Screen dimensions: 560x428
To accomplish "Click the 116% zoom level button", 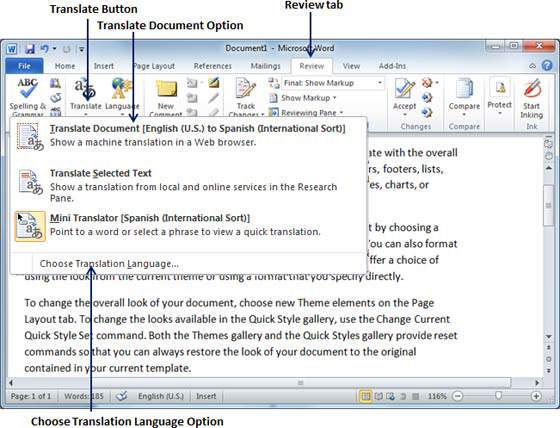I will pos(437,396).
